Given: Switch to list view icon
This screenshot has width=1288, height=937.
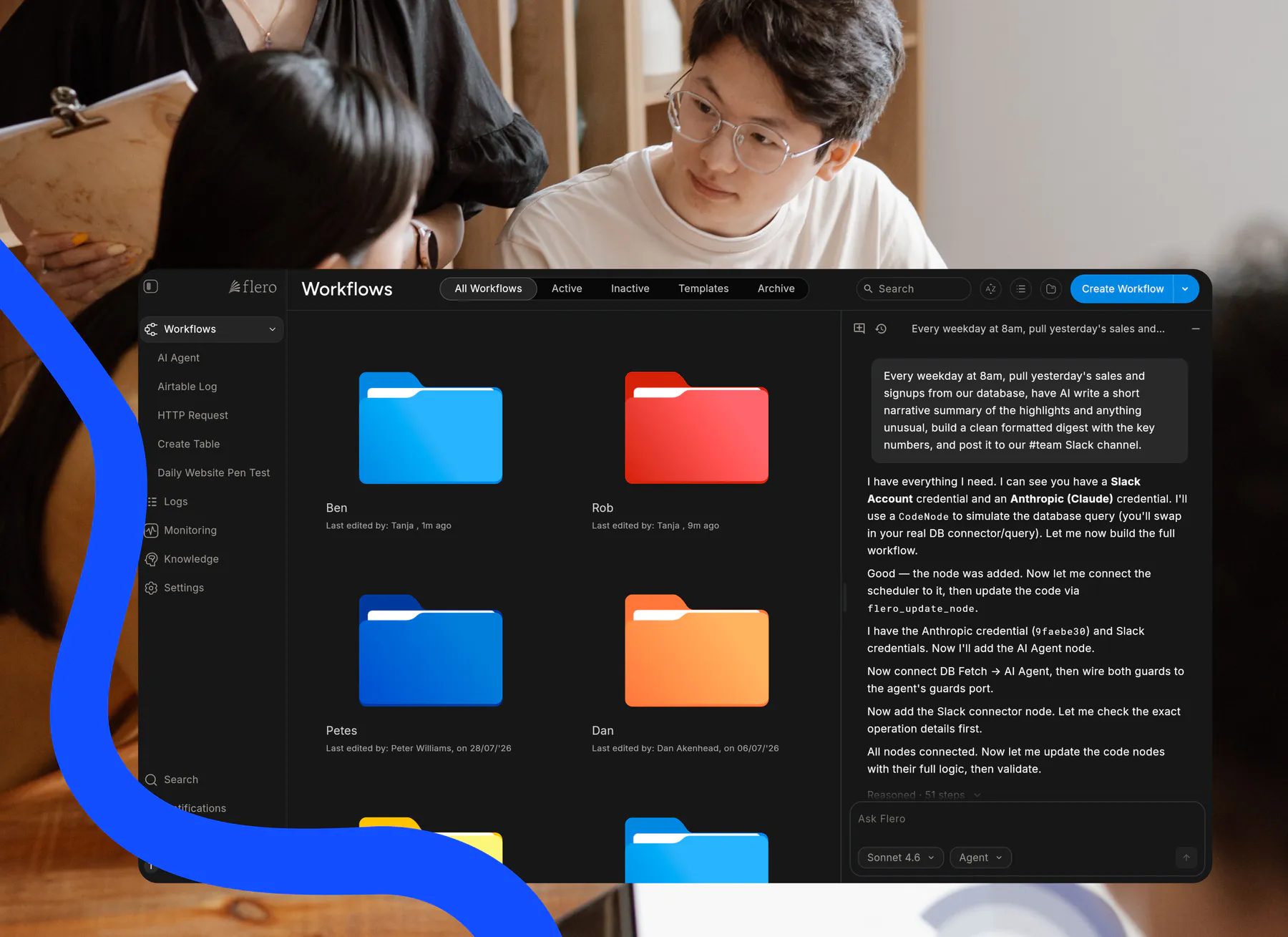Looking at the screenshot, I should pos(1021,288).
